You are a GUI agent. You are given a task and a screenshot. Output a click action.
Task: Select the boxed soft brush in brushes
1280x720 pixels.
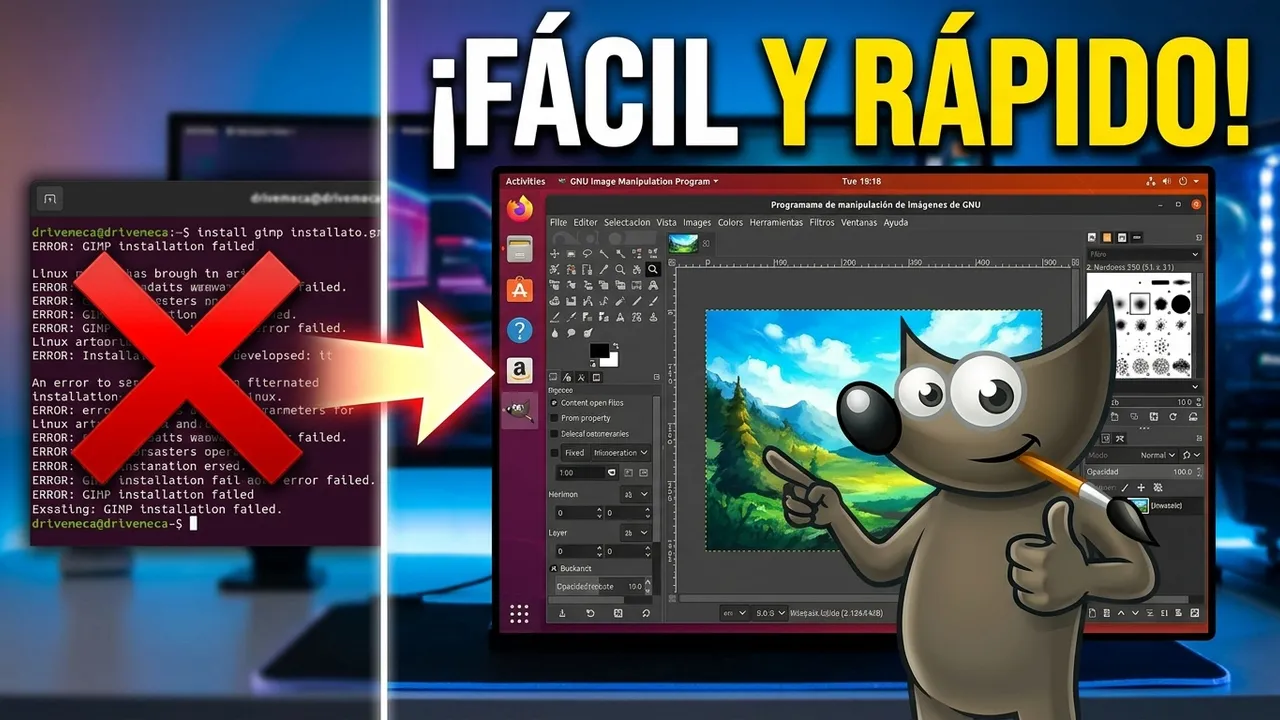pos(1139,302)
